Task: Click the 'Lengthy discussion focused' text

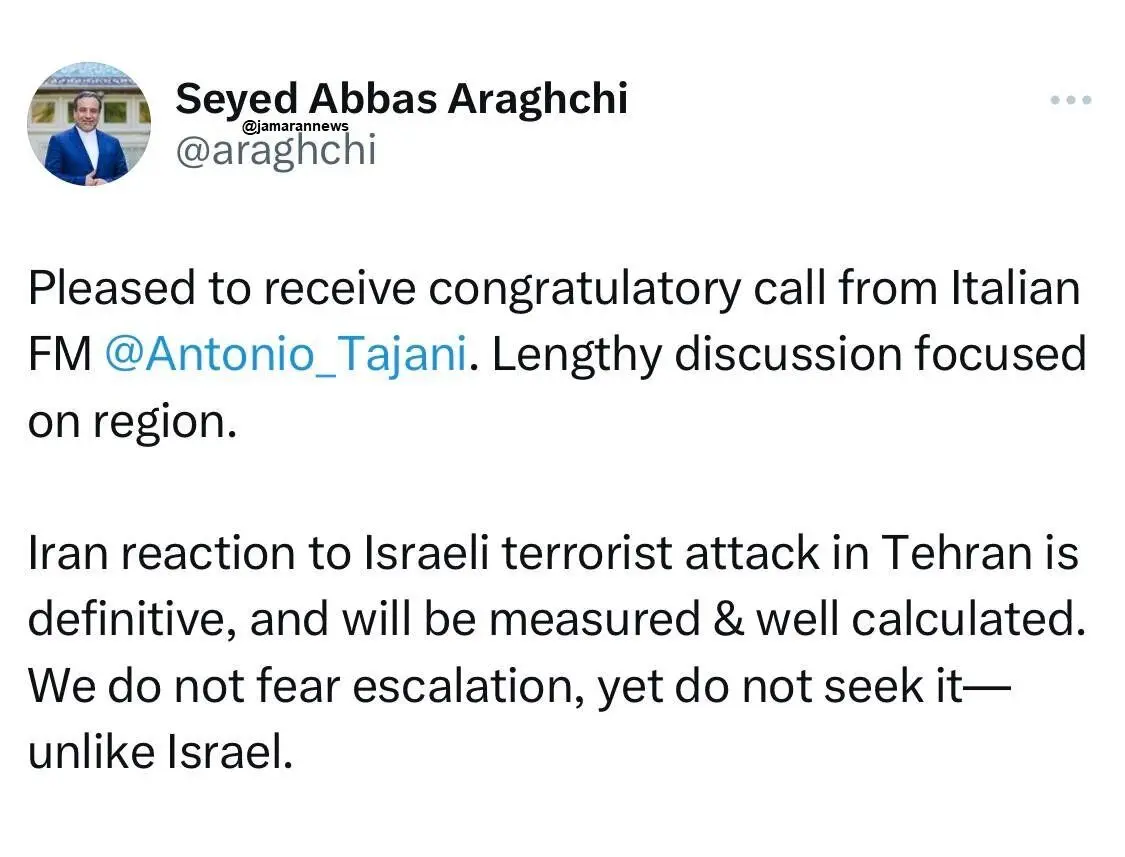Action: coord(789,355)
